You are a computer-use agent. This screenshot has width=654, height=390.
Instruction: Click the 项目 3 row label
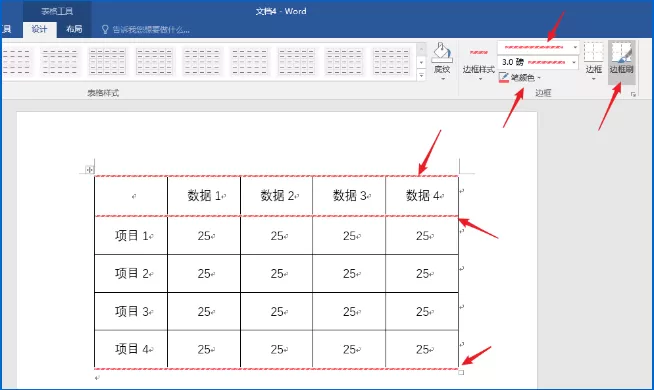tap(131, 312)
